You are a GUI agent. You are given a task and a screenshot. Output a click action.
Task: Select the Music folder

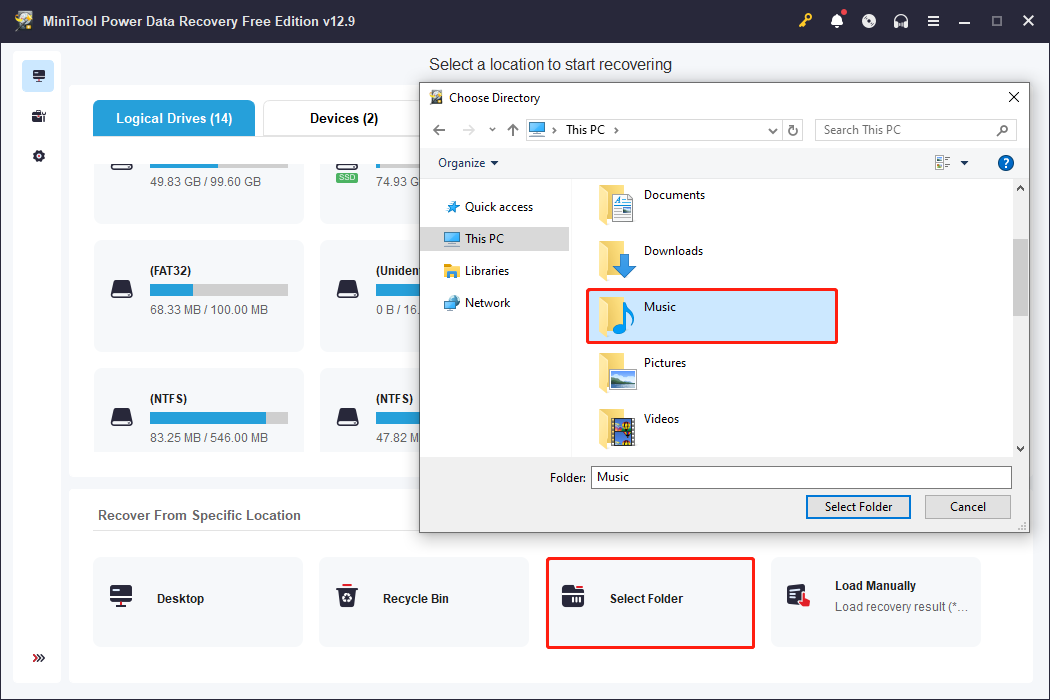(x=712, y=316)
